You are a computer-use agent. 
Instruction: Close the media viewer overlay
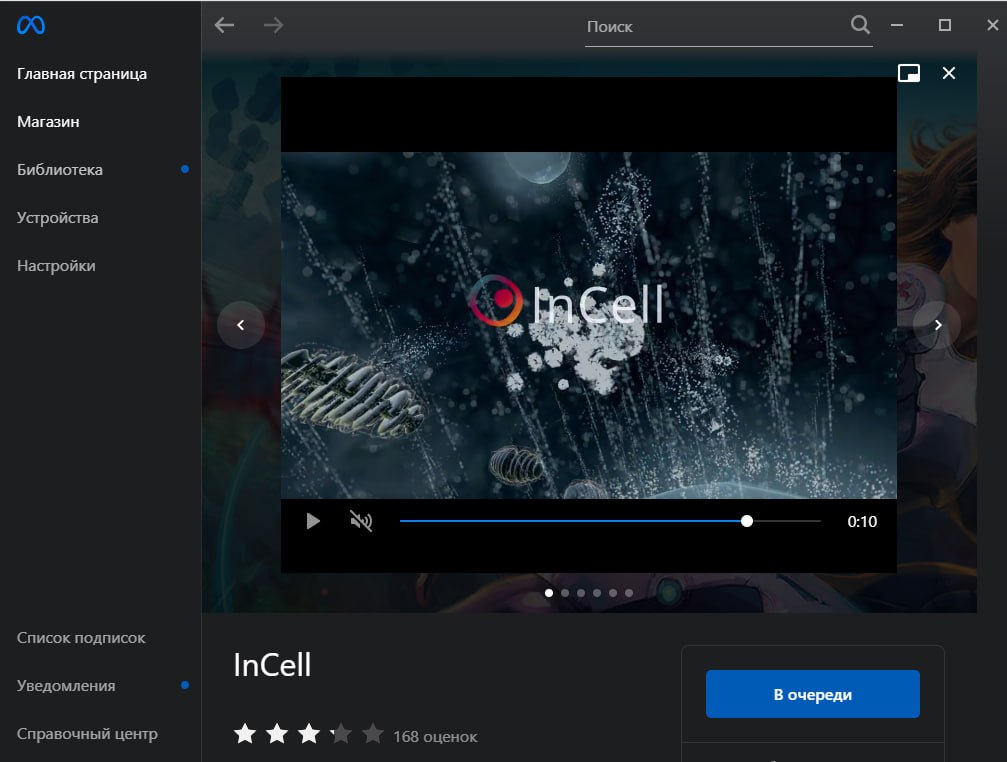click(949, 73)
